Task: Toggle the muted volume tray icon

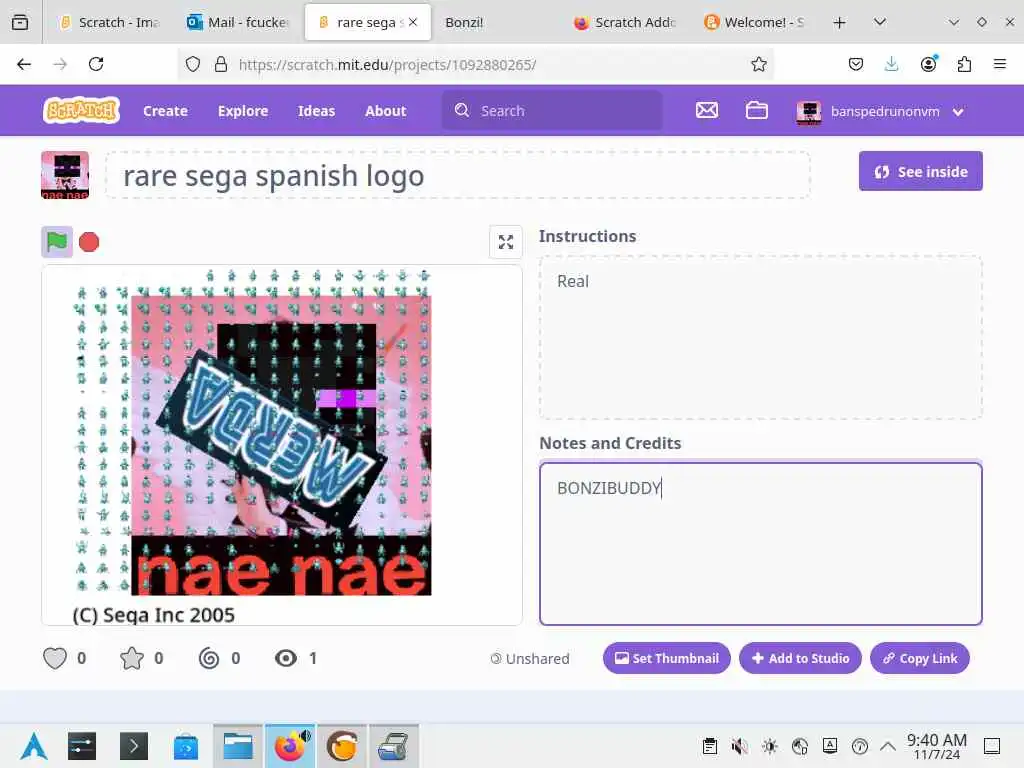Action: click(x=739, y=746)
